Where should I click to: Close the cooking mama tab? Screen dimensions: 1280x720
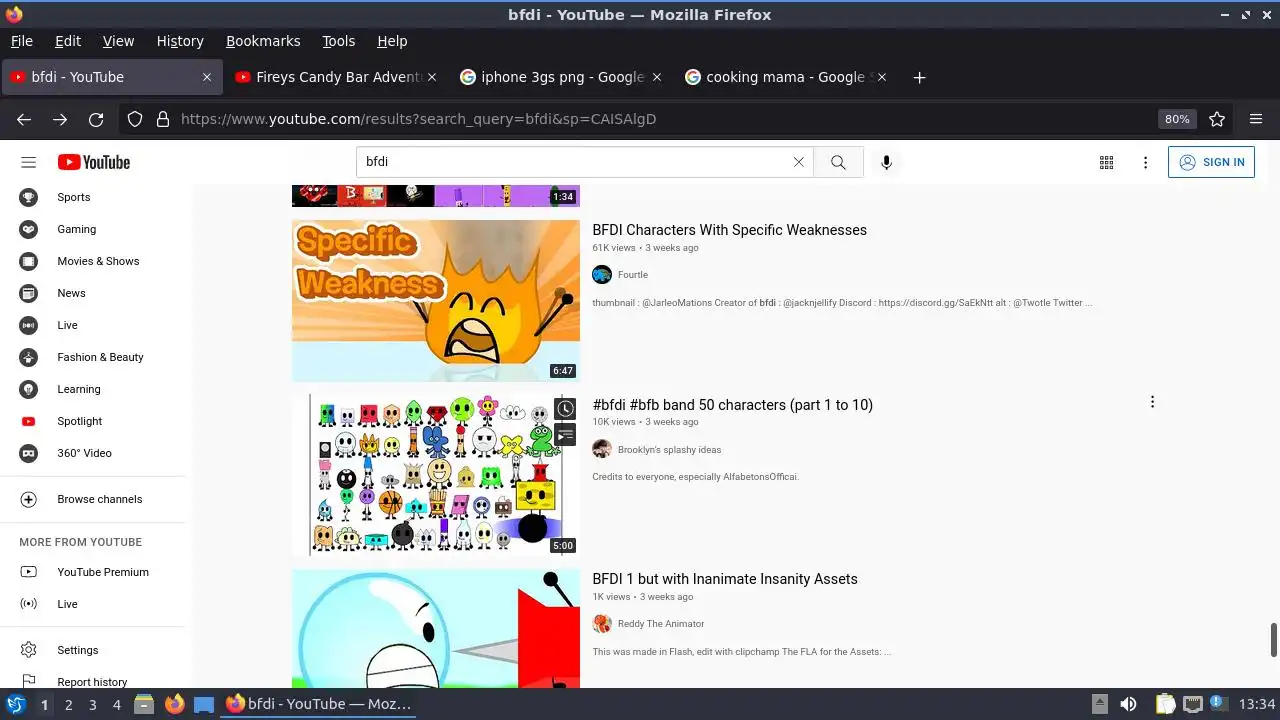pyautogui.click(x=881, y=77)
